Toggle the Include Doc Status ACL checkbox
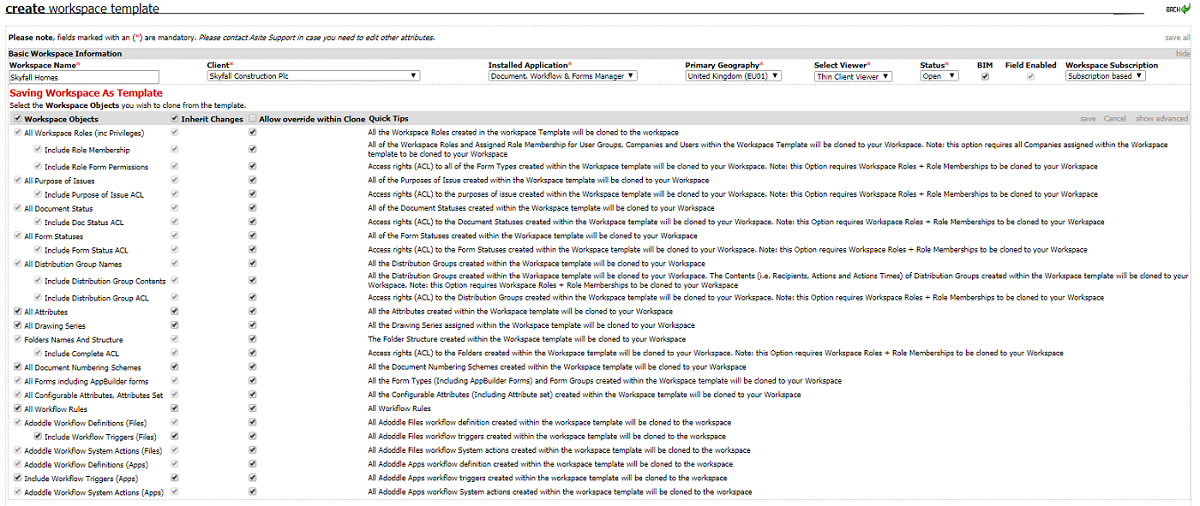 tap(37, 222)
